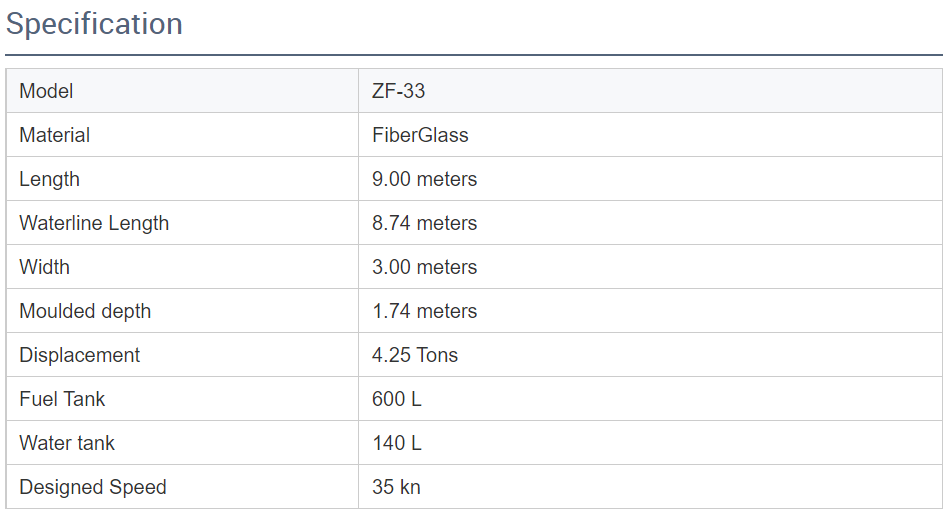This screenshot has height=514, width=952.
Task: Select the 9.00 meters value
Action: [x=424, y=179]
